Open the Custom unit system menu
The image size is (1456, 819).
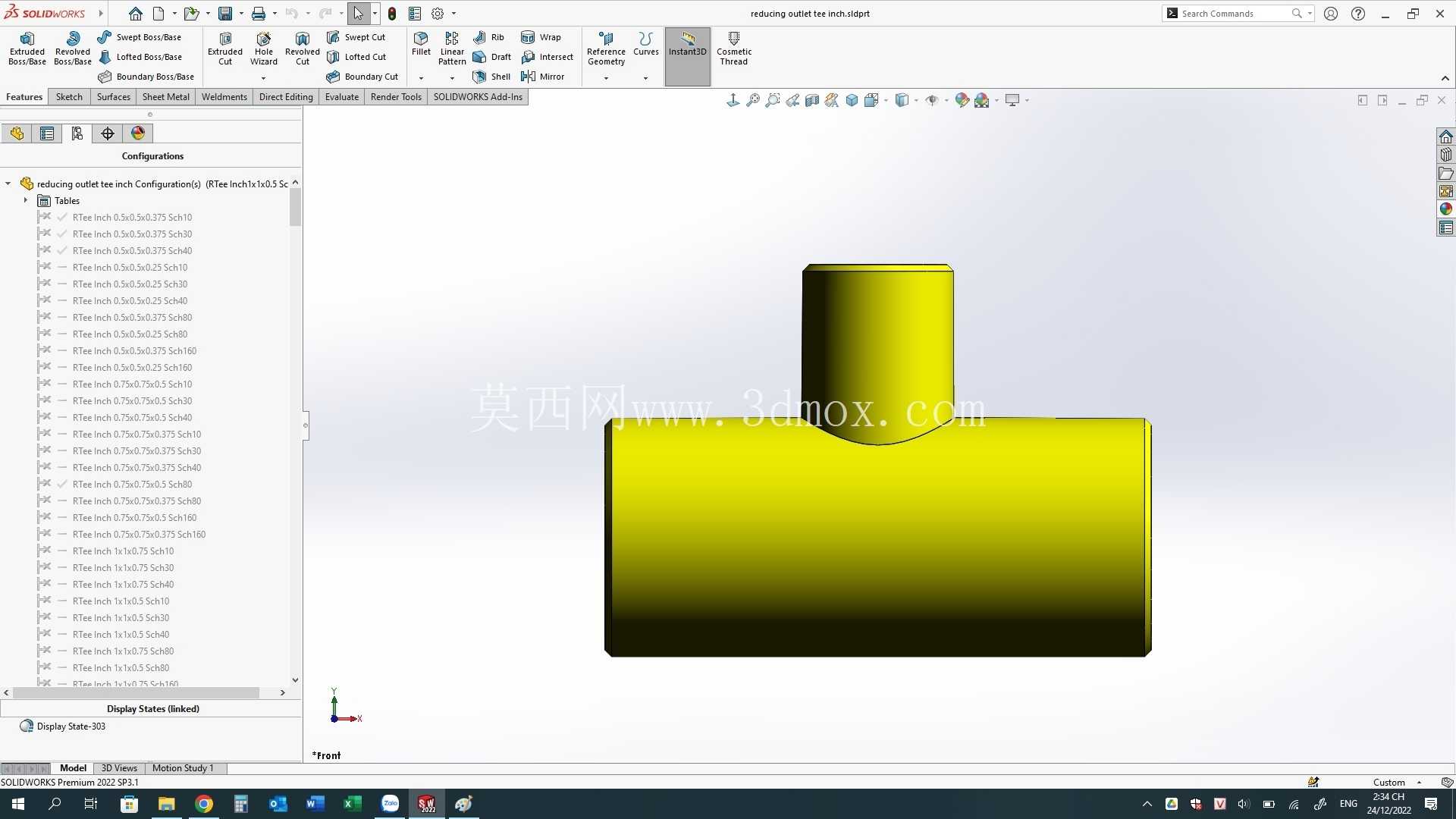coord(1397,783)
